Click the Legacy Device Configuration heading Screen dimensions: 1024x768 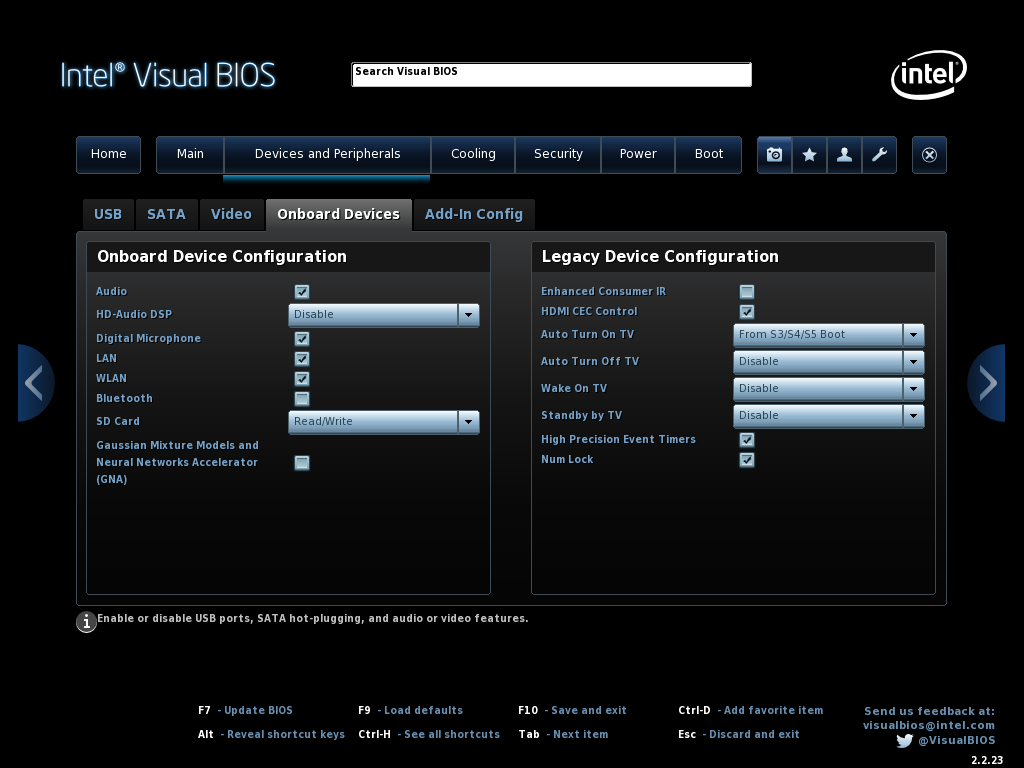click(660, 257)
